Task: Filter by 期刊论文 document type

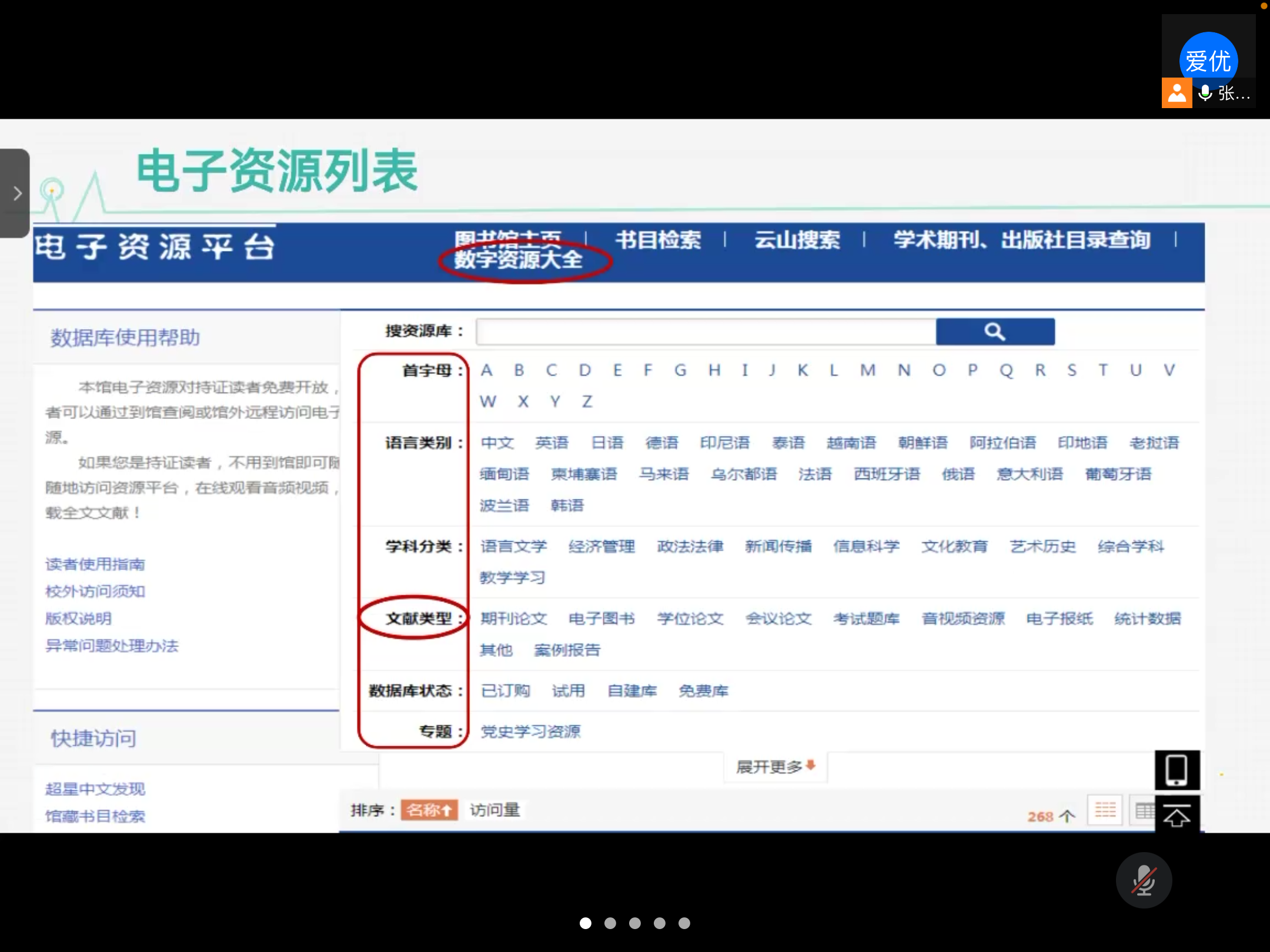Action: [x=513, y=618]
